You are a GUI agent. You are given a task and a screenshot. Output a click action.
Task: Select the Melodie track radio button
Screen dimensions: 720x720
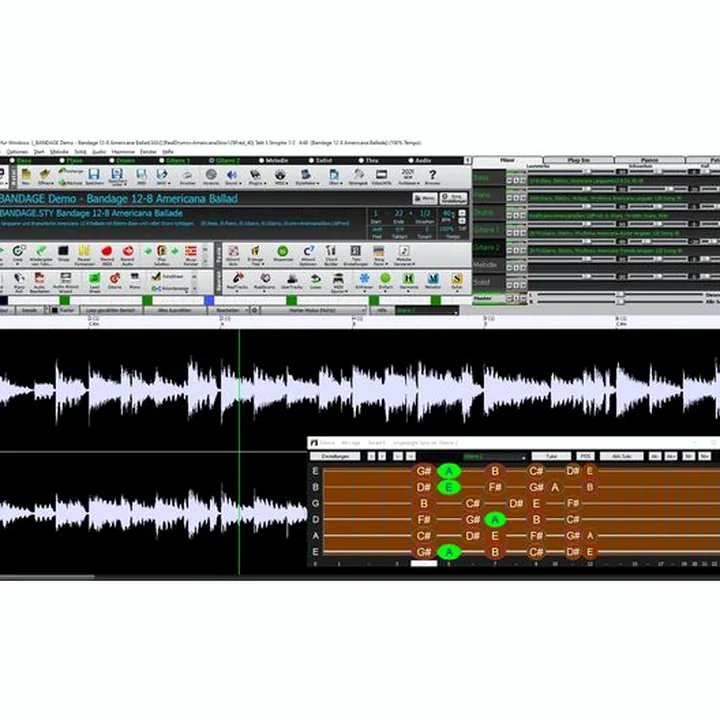point(261,161)
